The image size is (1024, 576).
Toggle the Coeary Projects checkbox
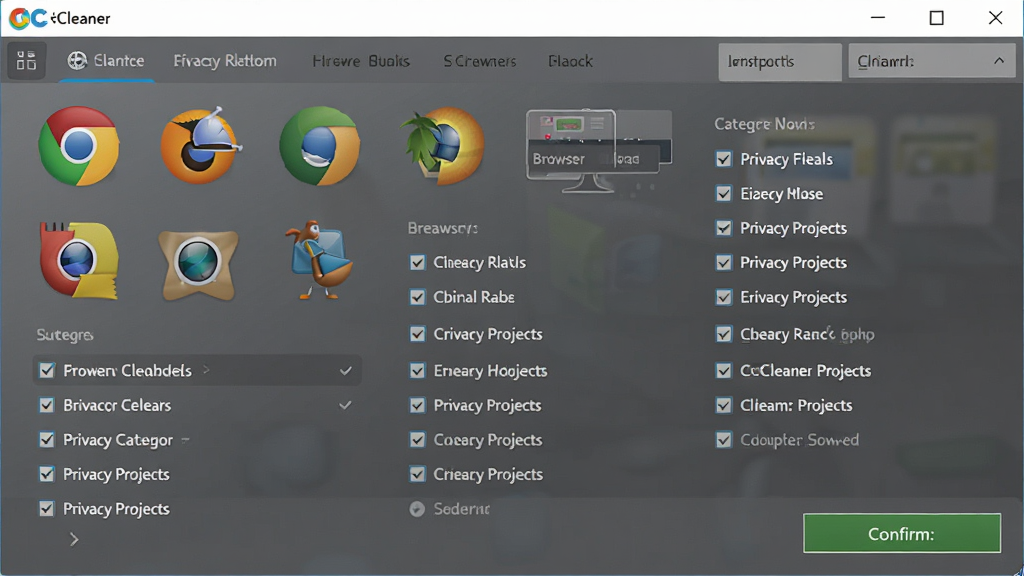417,440
